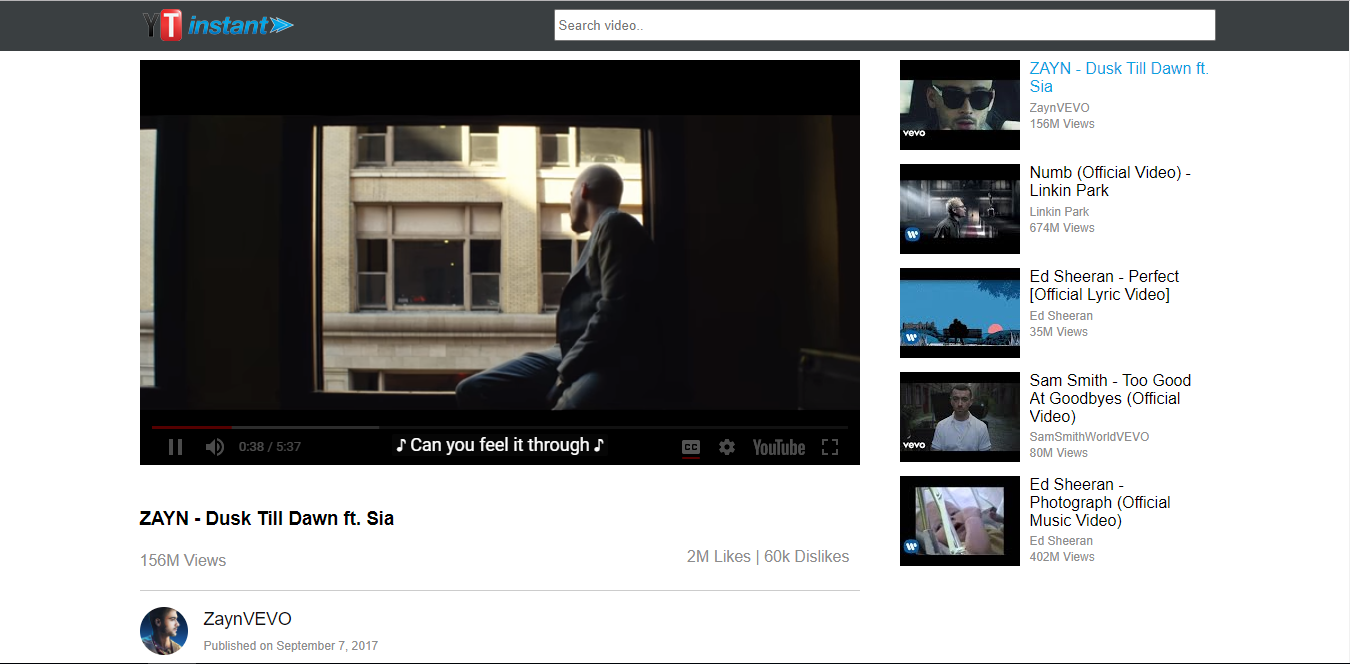Viewport: 1350px width, 664px height.
Task: Switch video to fullscreen mode
Action: pyautogui.click(x=830, y=447)
